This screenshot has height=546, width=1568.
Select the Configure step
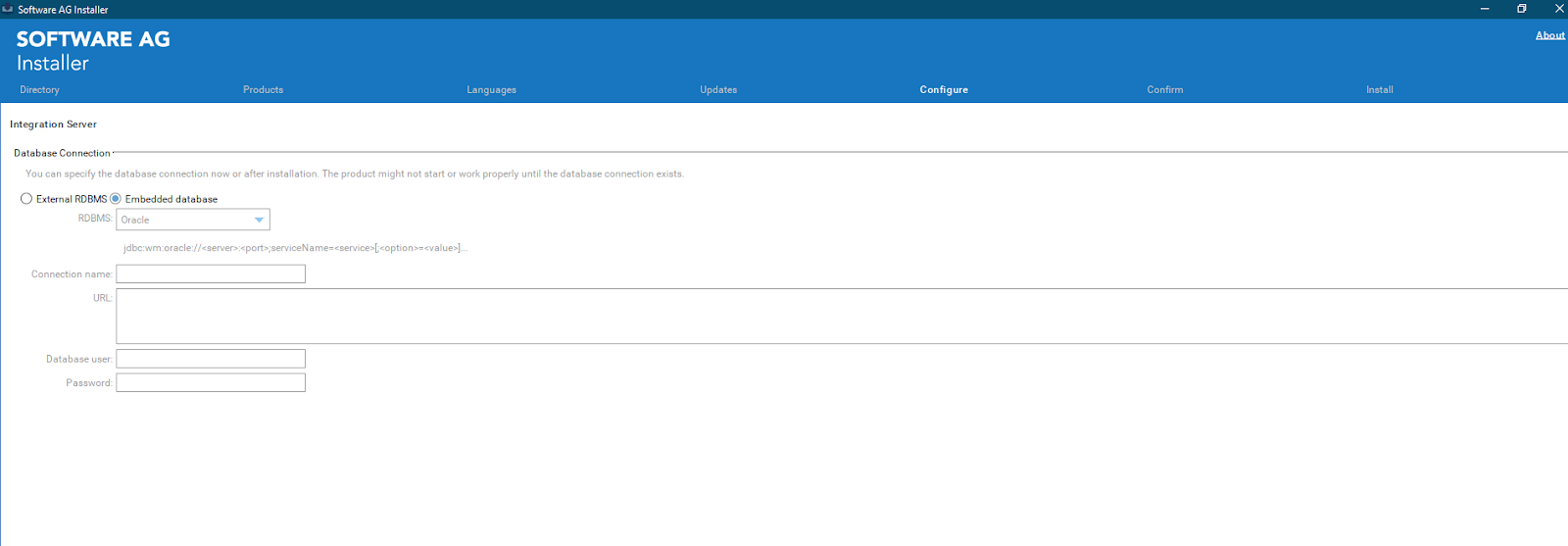944,89
